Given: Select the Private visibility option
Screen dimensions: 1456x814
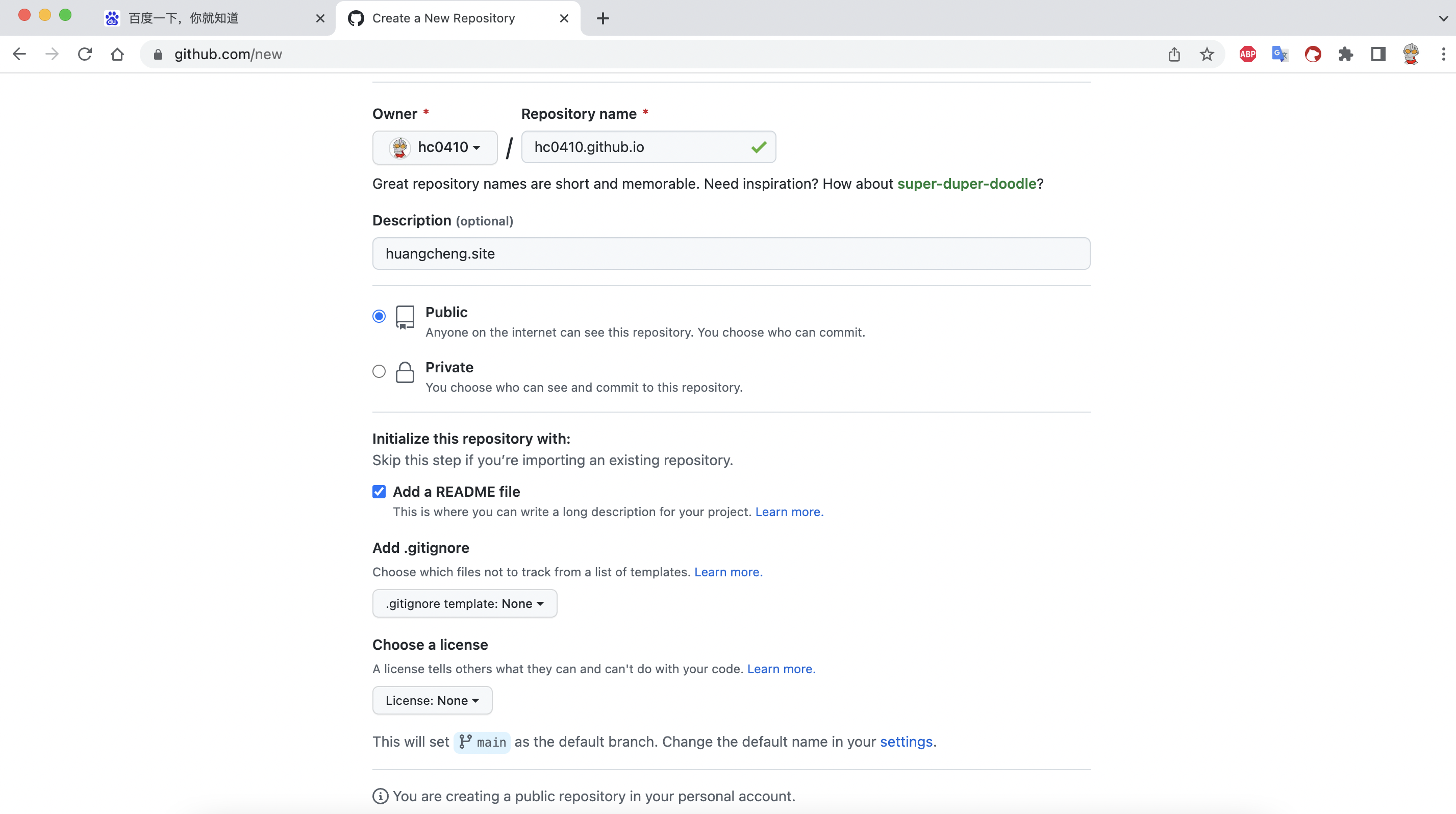Looking at the screenshot, I should click(x=379, y=372).
